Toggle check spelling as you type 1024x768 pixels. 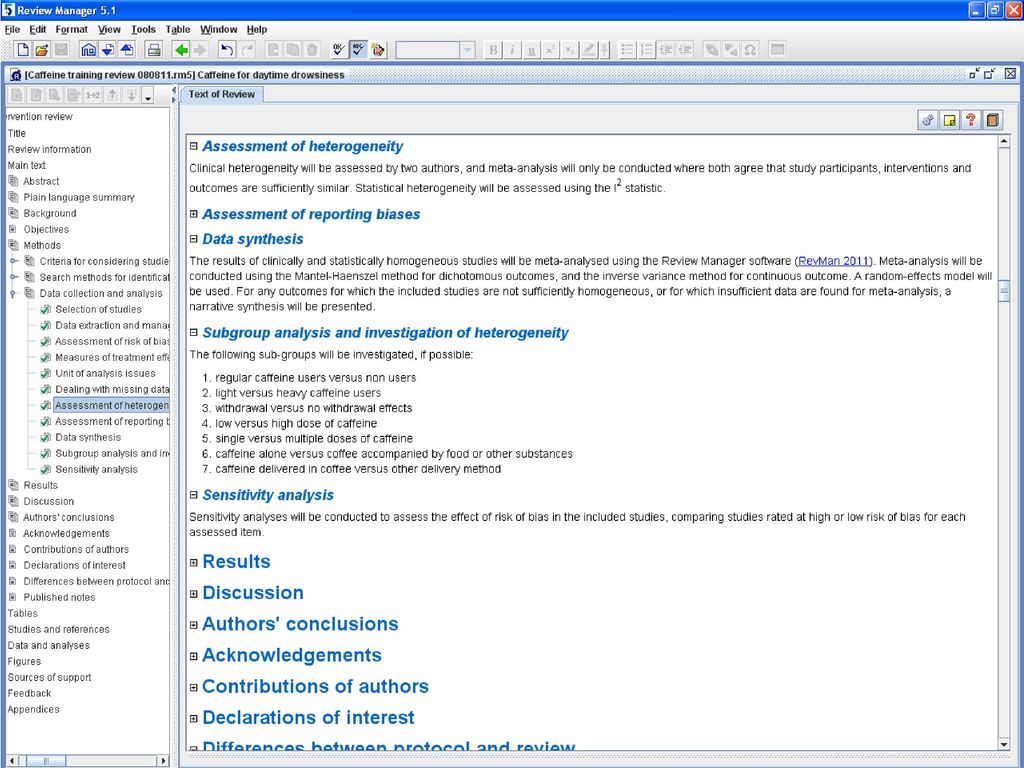[359, 50]
